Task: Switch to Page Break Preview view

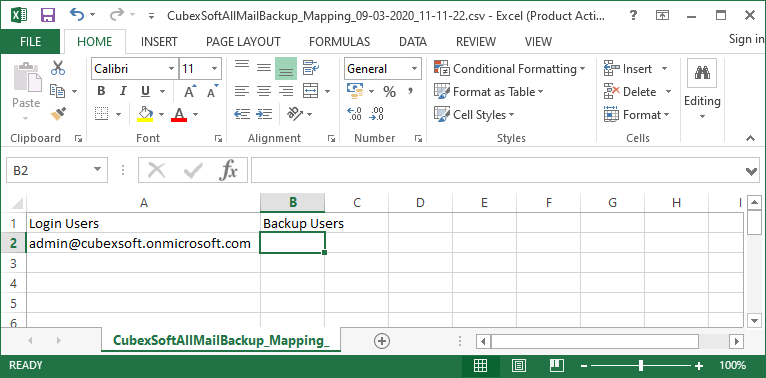Action: 556,365
